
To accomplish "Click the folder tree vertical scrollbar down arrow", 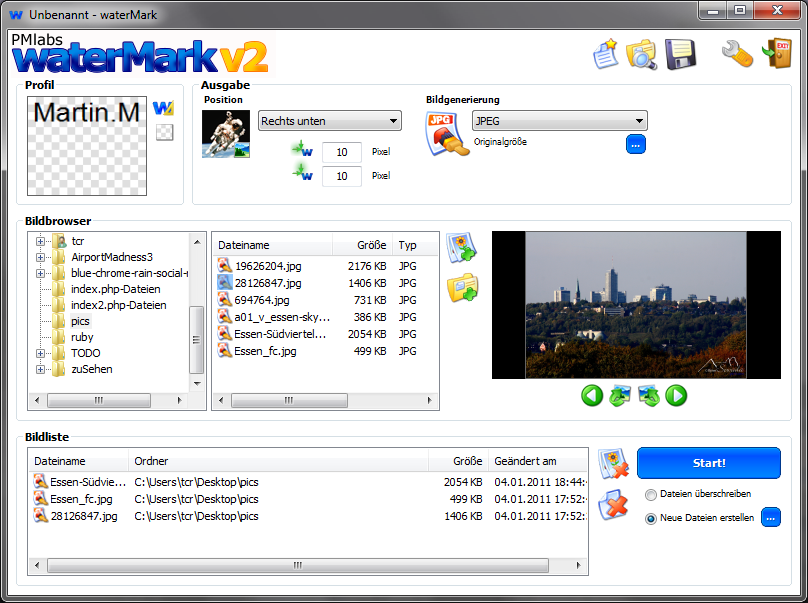I will click(197, 383).
